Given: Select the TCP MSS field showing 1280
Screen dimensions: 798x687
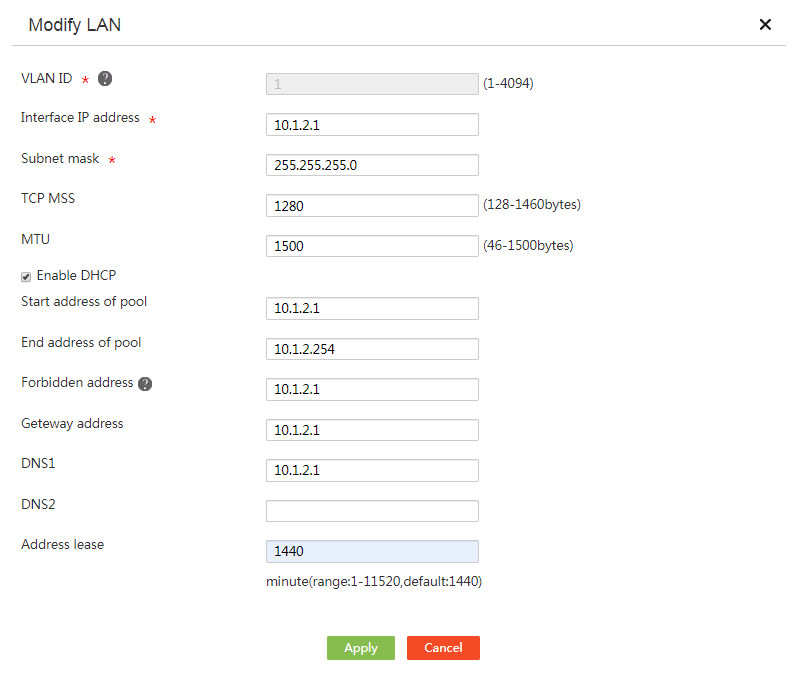Looking at the screenshot, I should point(372,206).
